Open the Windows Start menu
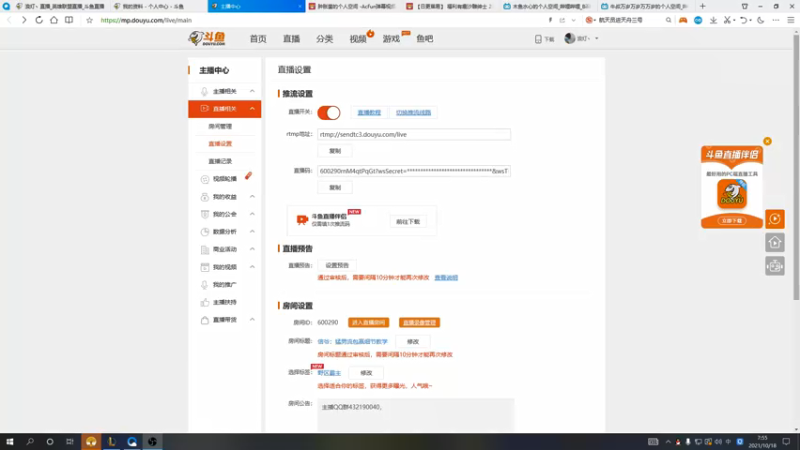800x450 pixels. click(x=10, y=441)
